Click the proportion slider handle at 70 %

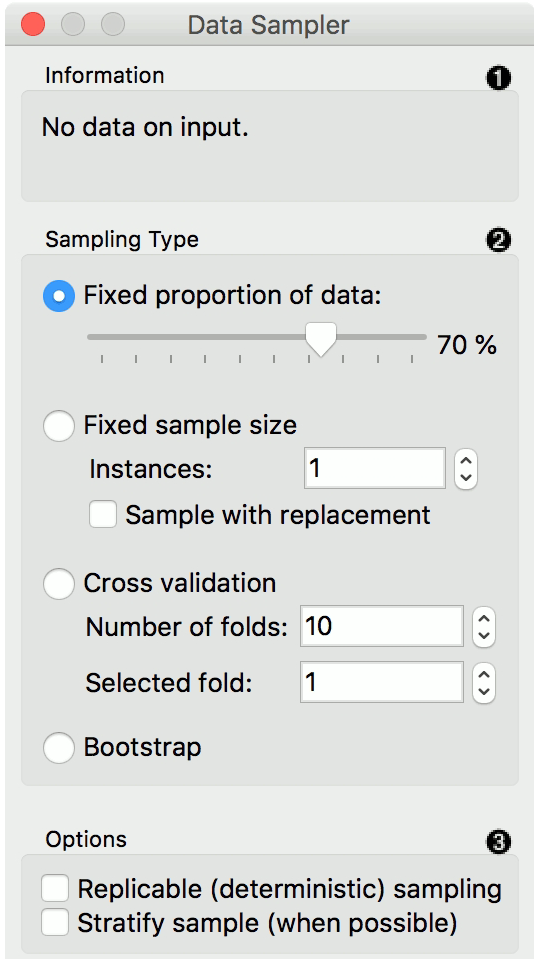pos(321,339)
